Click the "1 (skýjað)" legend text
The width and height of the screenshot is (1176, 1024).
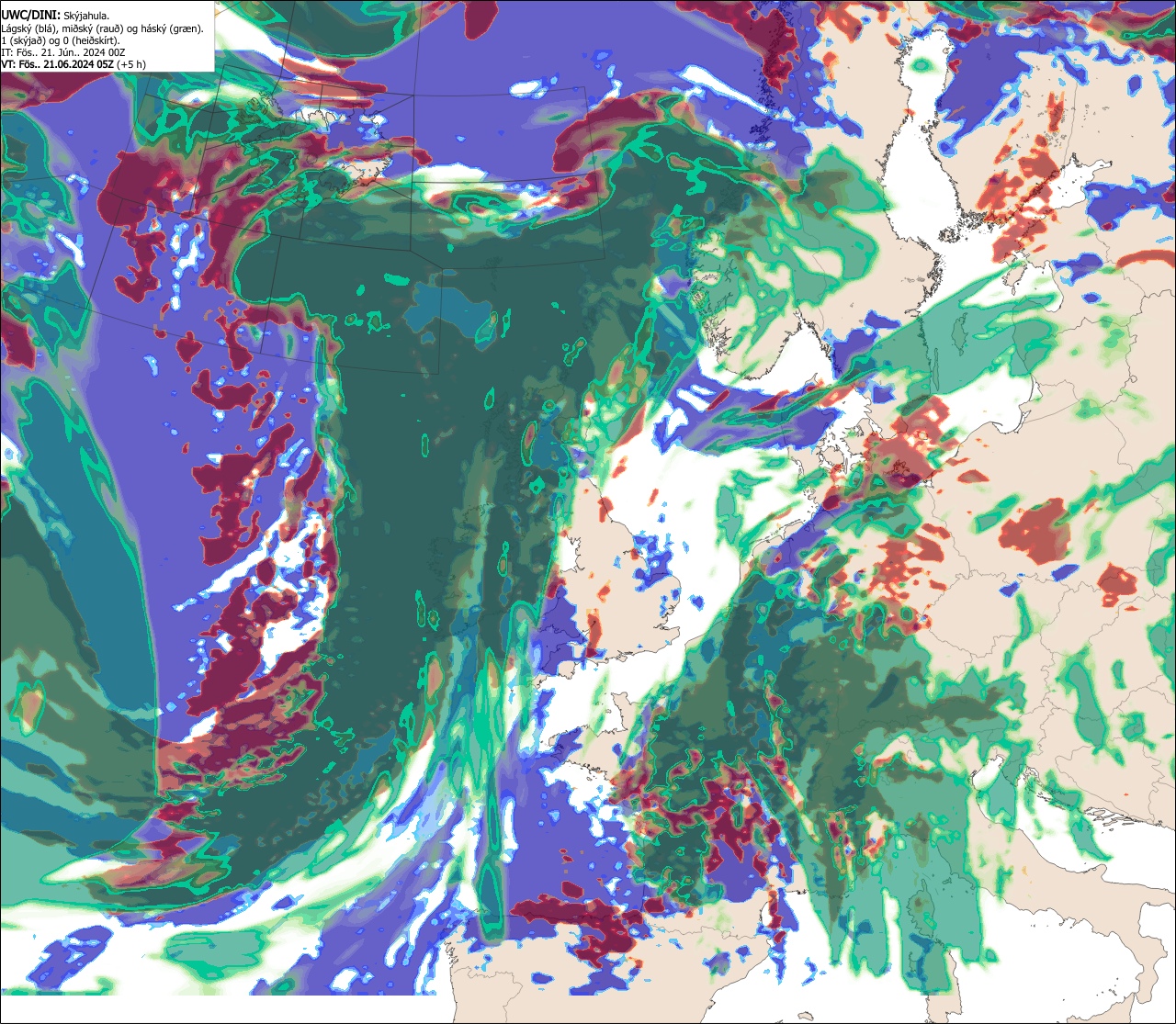point(23,41)
